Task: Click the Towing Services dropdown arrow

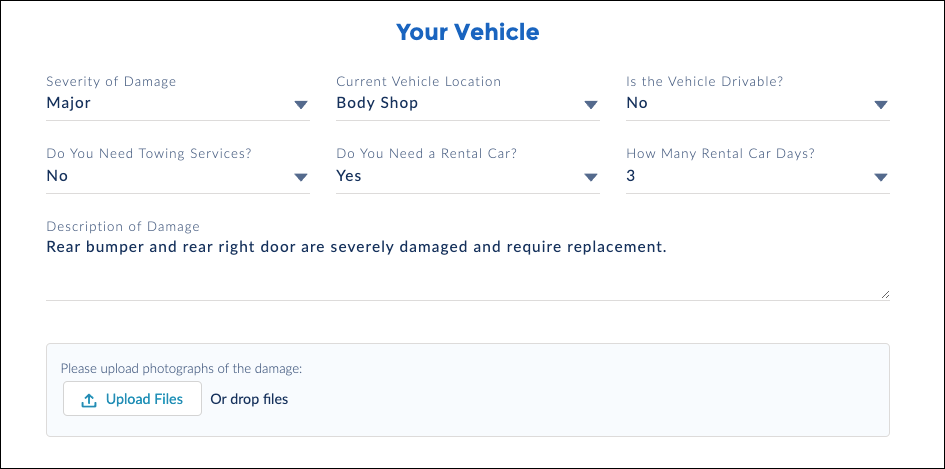Action: [301, 177]
